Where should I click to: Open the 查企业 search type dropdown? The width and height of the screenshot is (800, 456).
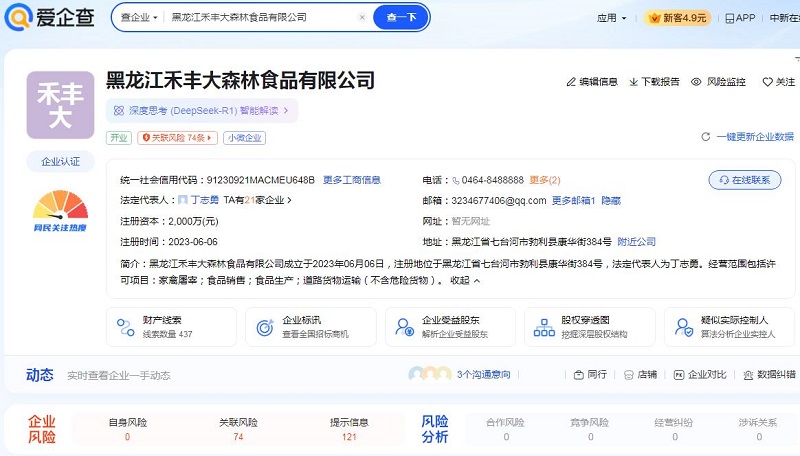pyautogui.click(x=139, y=17)
